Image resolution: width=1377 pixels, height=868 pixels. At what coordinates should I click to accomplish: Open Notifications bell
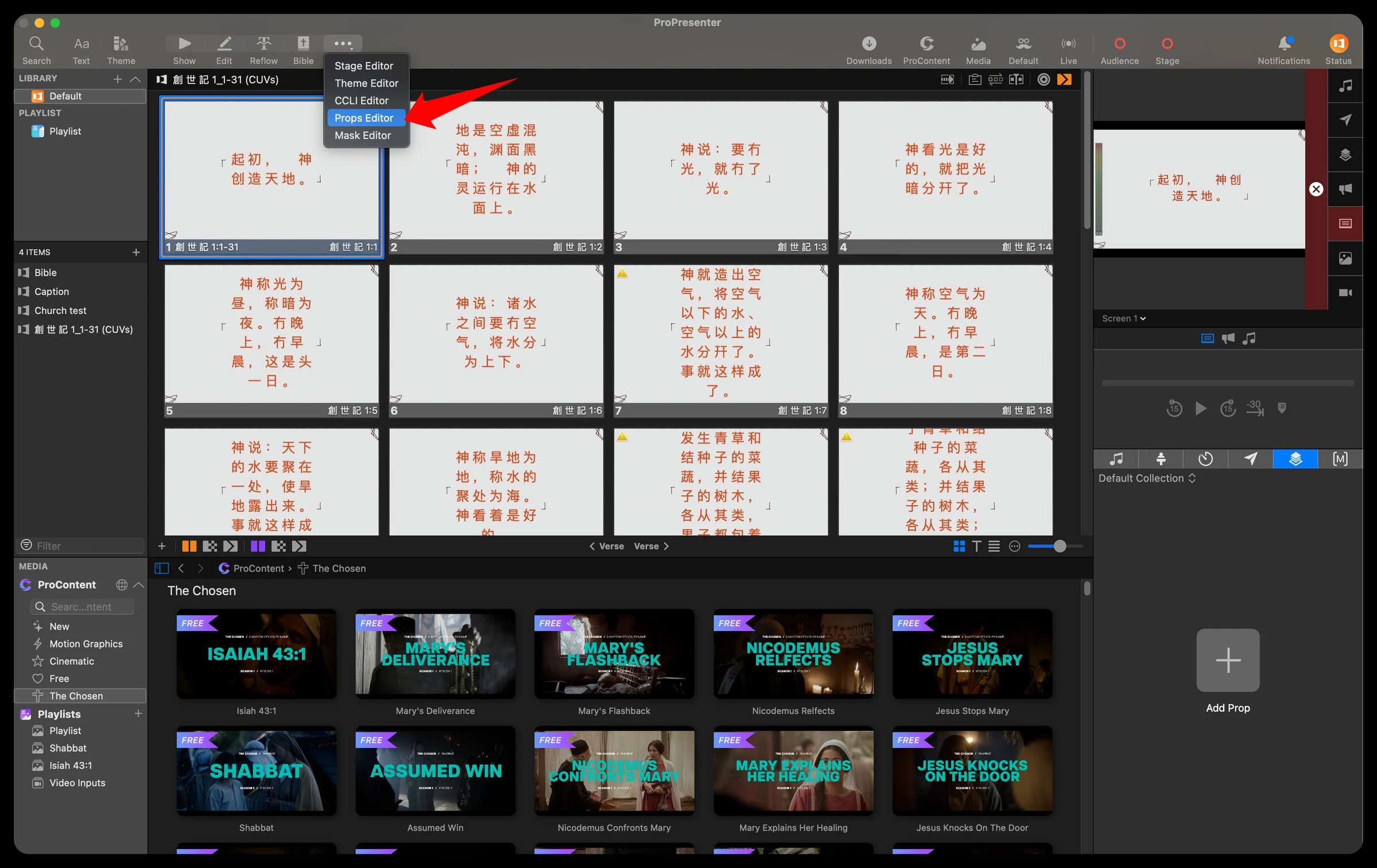point(1283,50)
